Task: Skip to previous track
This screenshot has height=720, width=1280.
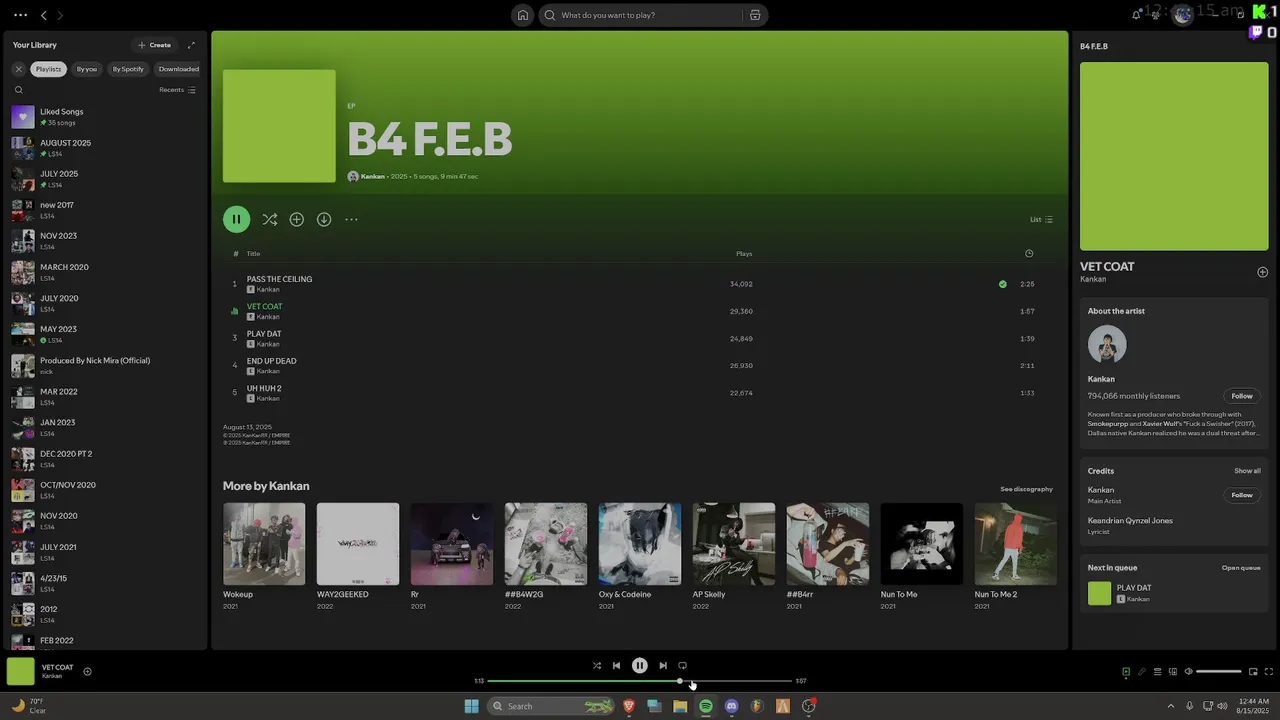Action: 617,665
